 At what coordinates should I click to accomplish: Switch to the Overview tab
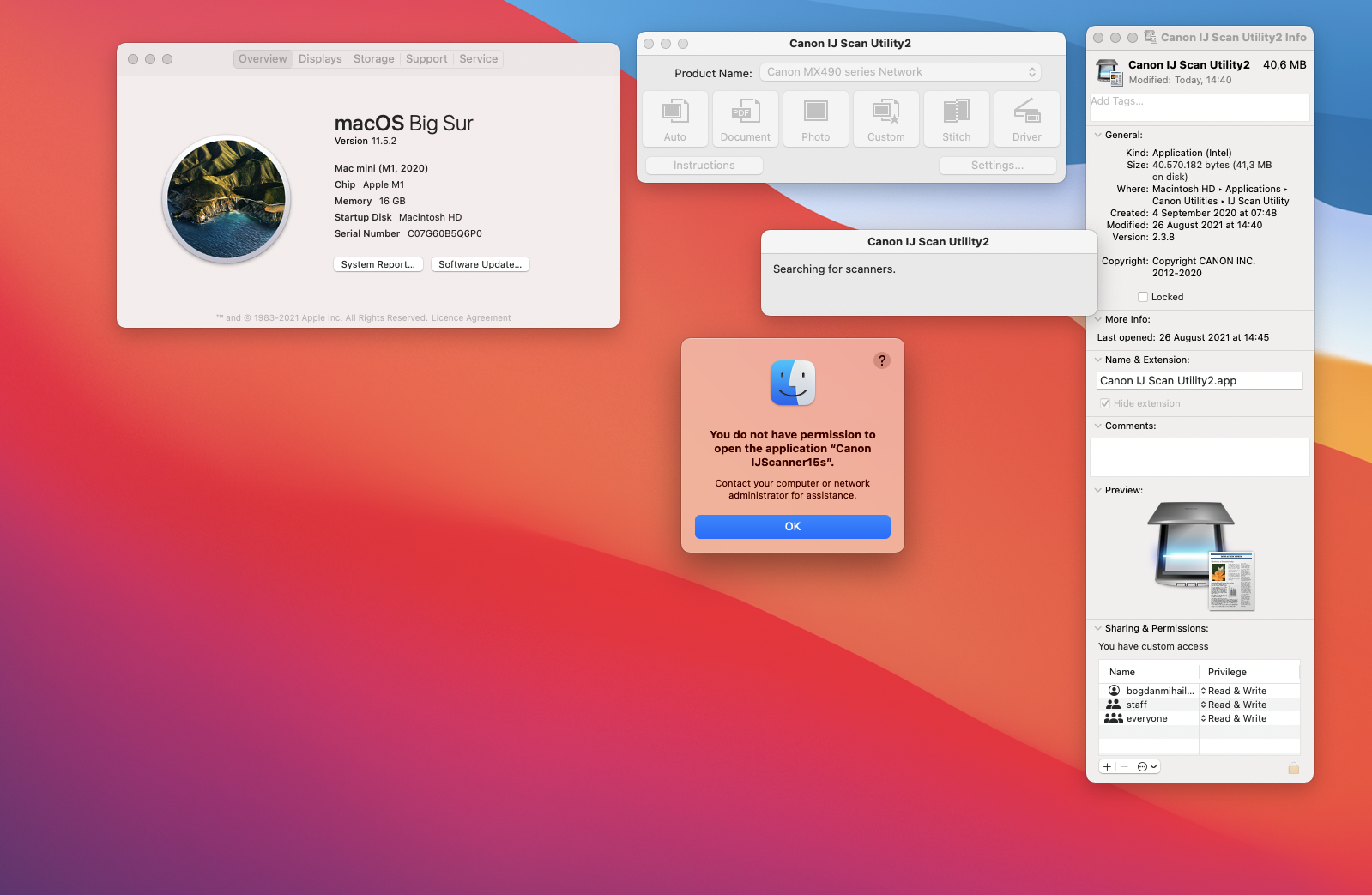tap(263, 58)
